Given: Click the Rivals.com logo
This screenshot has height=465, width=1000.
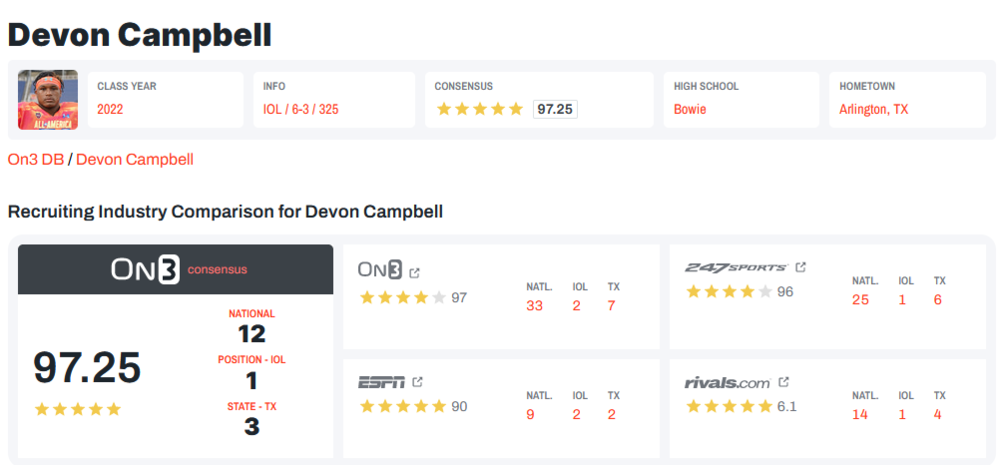Looking at the screenshot, I should [728, 382].
